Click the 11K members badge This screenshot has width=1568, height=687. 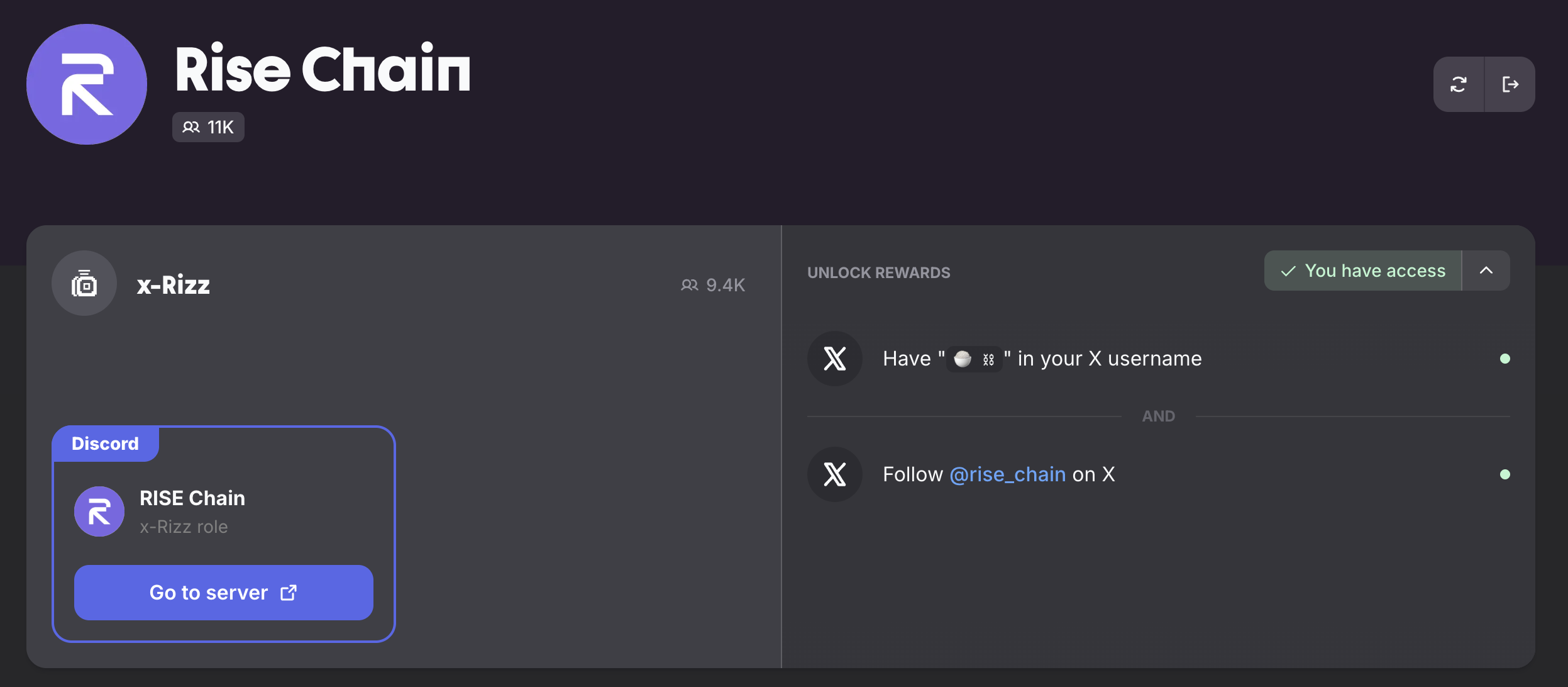coord(208,127)
